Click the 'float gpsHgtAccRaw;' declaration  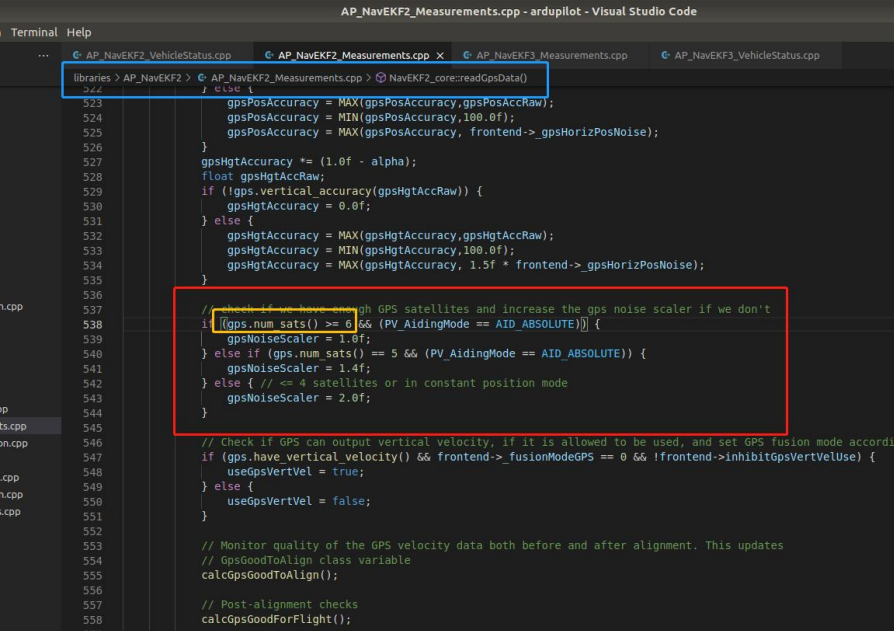[263, 177]
